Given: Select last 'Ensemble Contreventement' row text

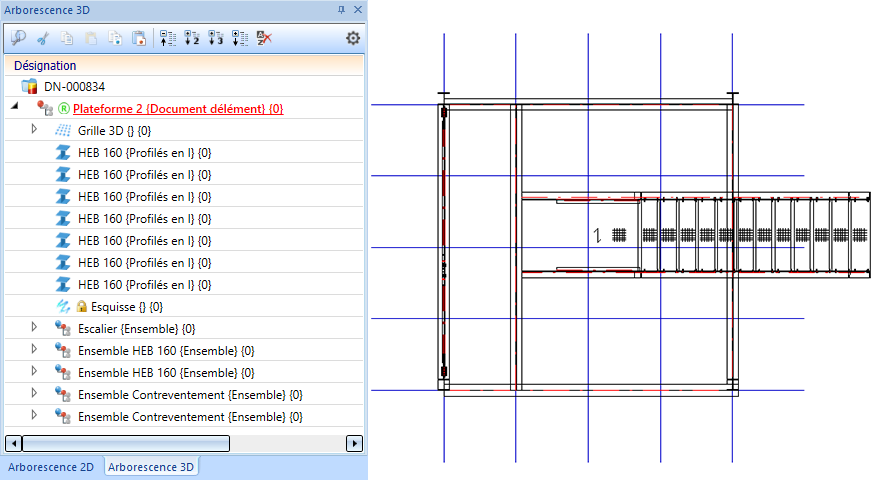Looking at the screenshot, I should click(190, 416).
